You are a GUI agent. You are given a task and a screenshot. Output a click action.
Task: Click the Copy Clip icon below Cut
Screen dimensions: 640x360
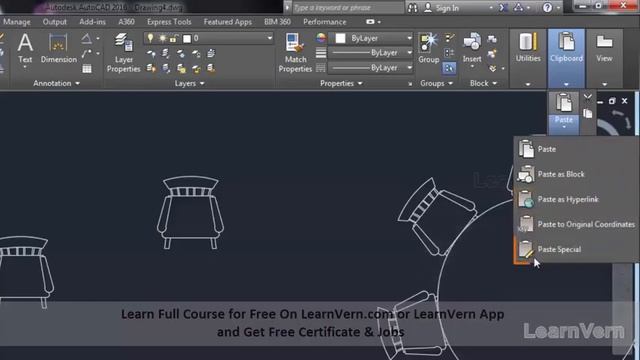click(587, 113)
